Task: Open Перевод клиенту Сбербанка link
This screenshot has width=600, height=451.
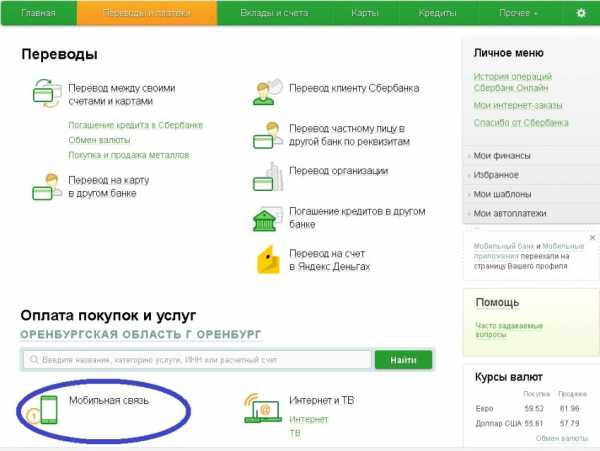Action: point(354,88)
